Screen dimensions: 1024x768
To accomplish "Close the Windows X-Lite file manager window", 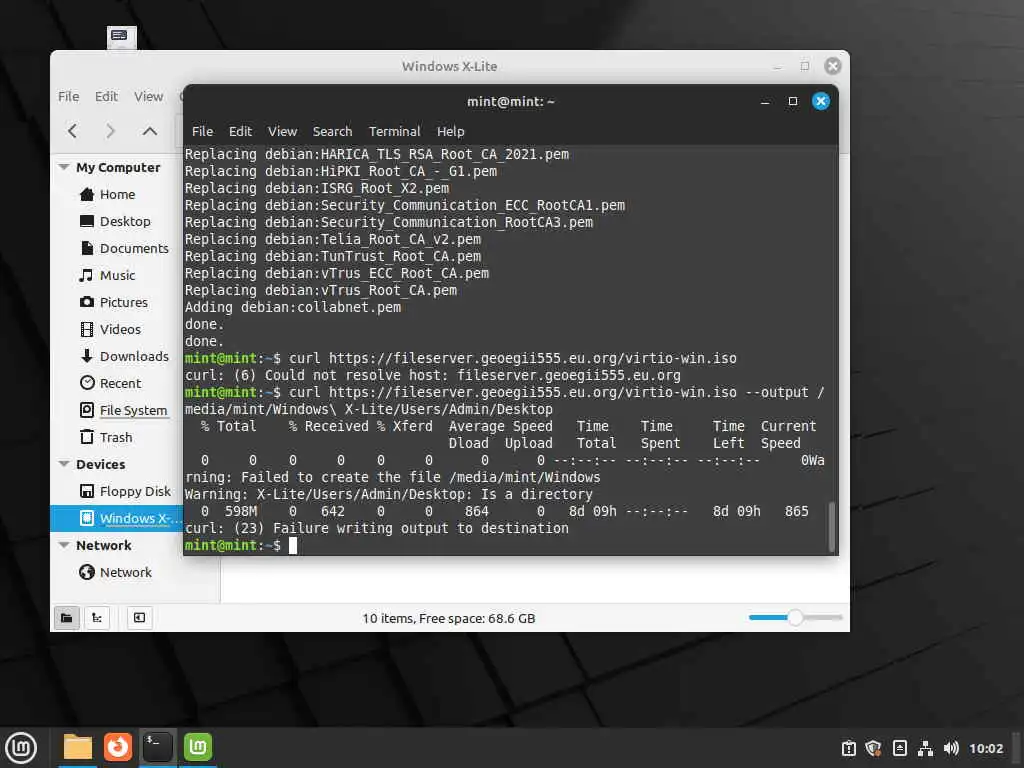I will (833, 66).
